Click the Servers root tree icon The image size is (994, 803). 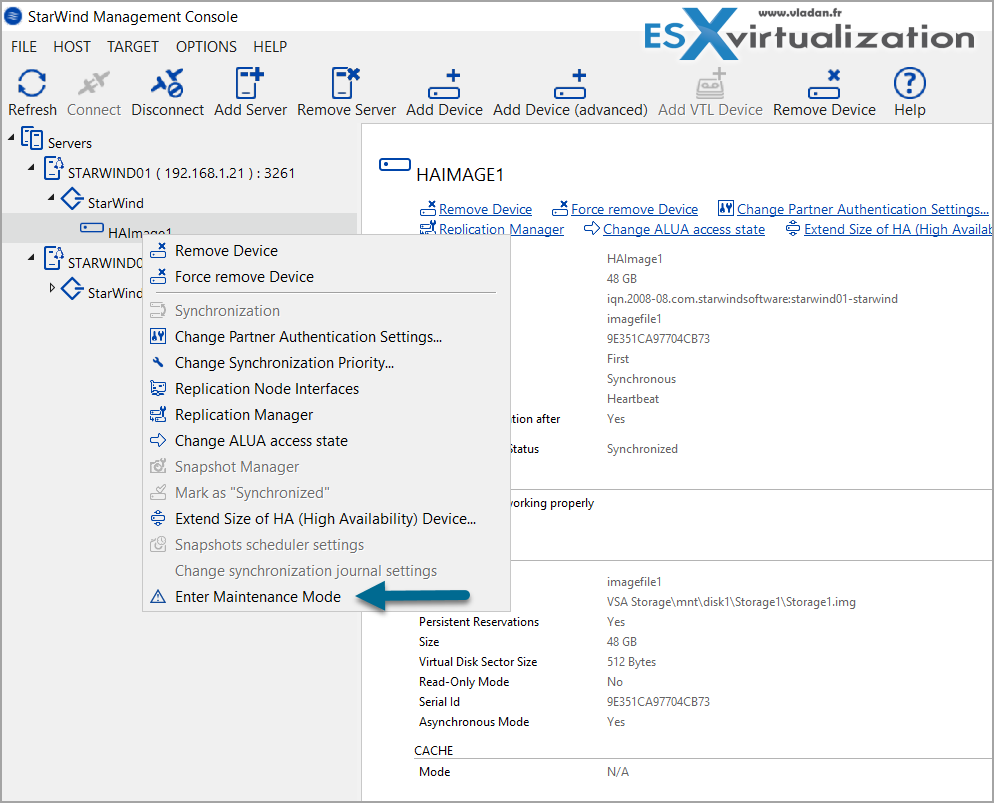(32, 138)
